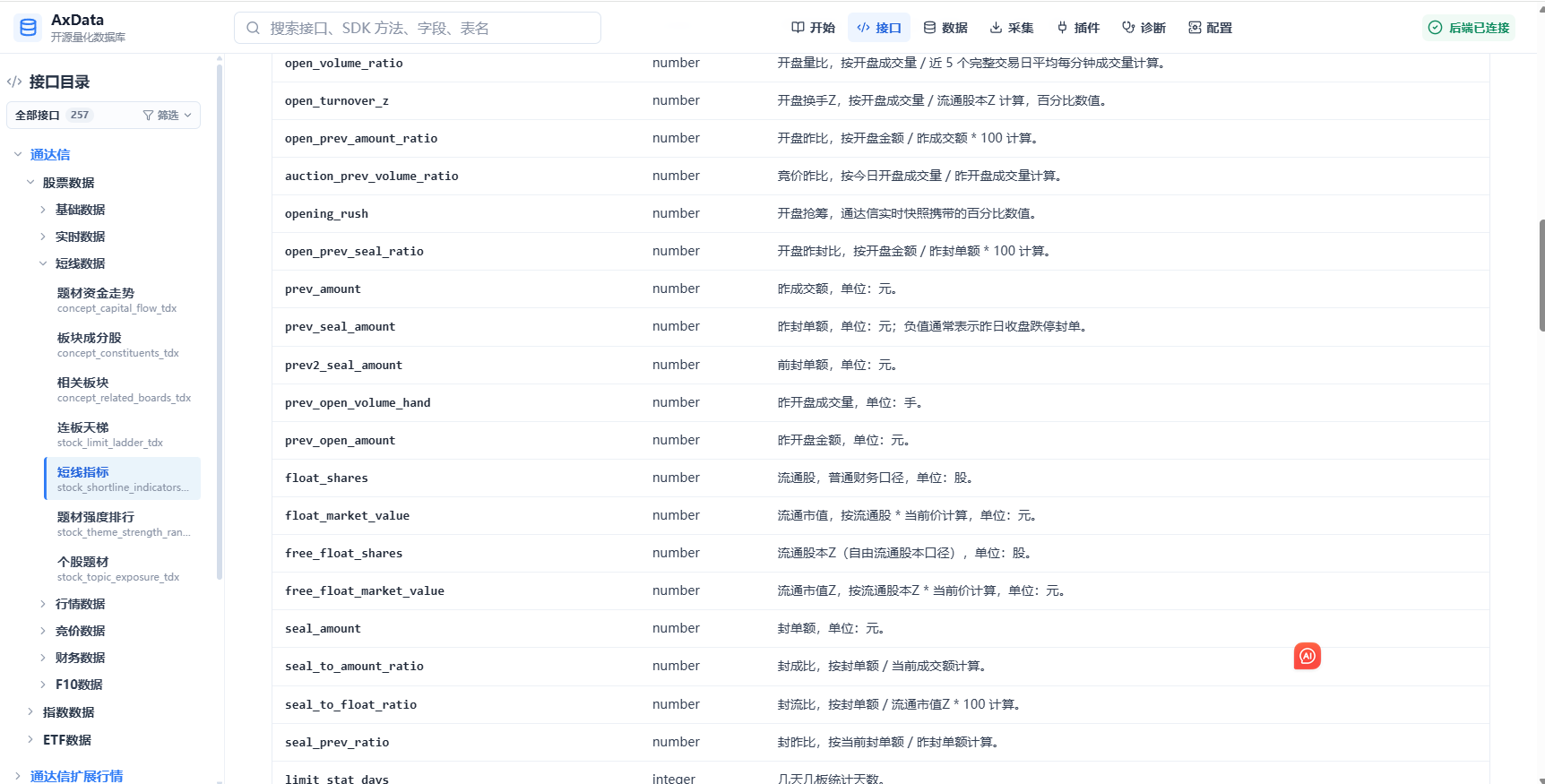
Task: Click the filter funnel icon
Action: point(148,115)
